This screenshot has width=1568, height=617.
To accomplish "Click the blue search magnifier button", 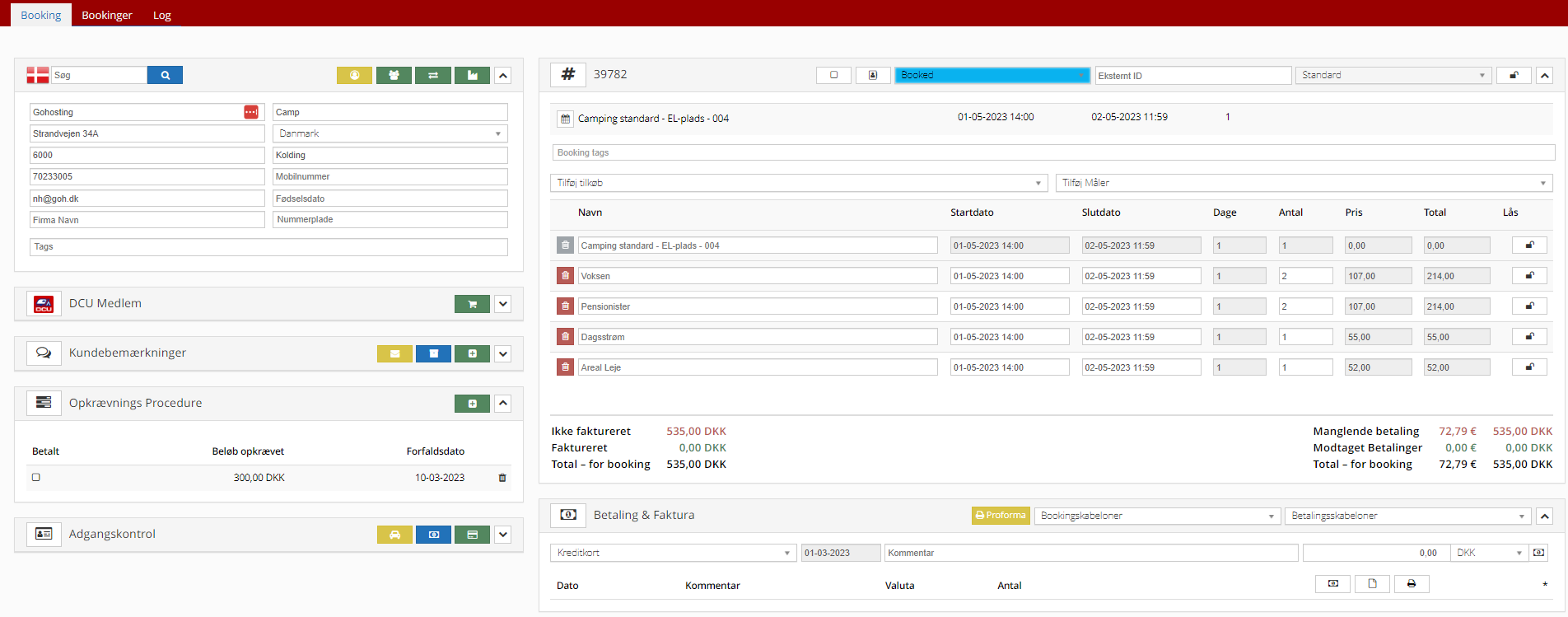I will [165, 75].
